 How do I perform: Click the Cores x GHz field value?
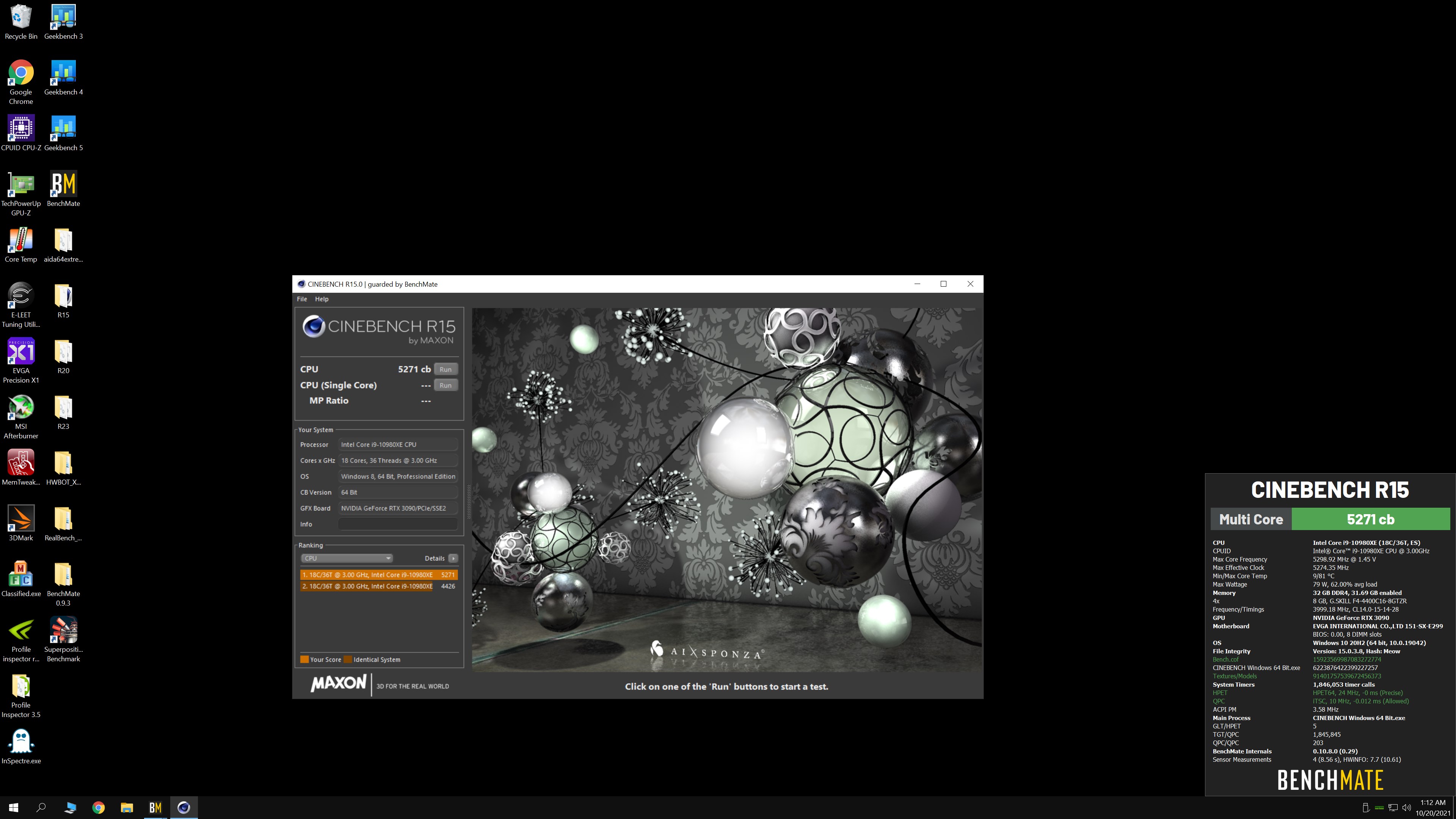click(x=398, y=460)
